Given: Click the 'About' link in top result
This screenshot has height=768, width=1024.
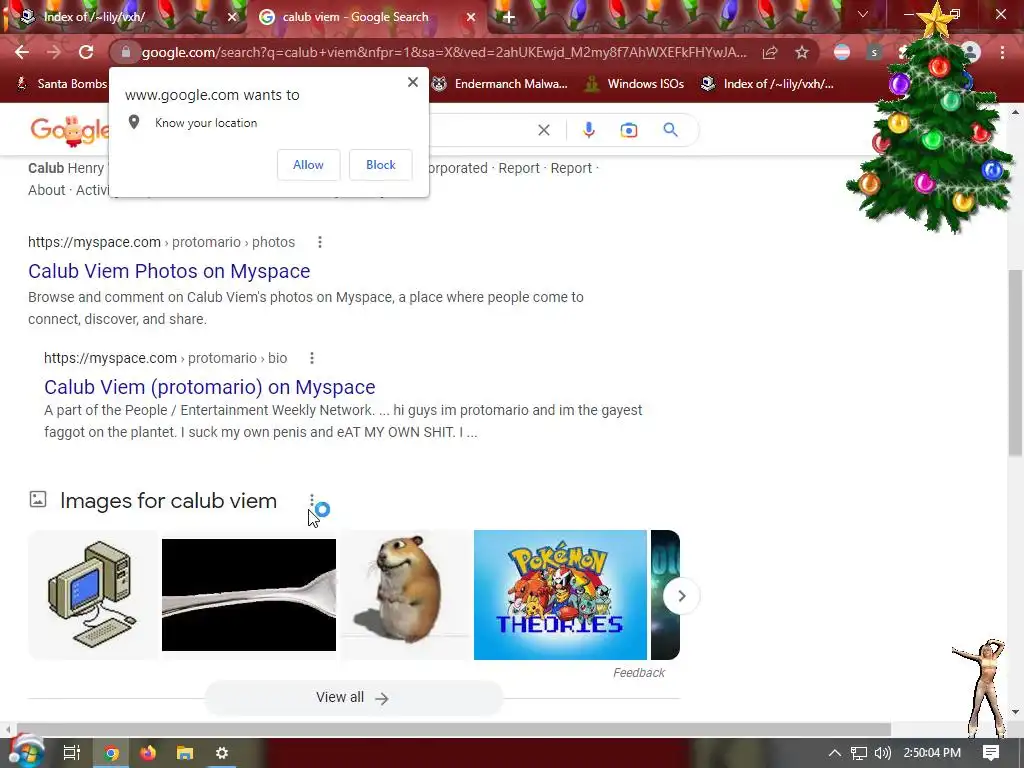Looking at the screenshot, I should pos(46,190).
